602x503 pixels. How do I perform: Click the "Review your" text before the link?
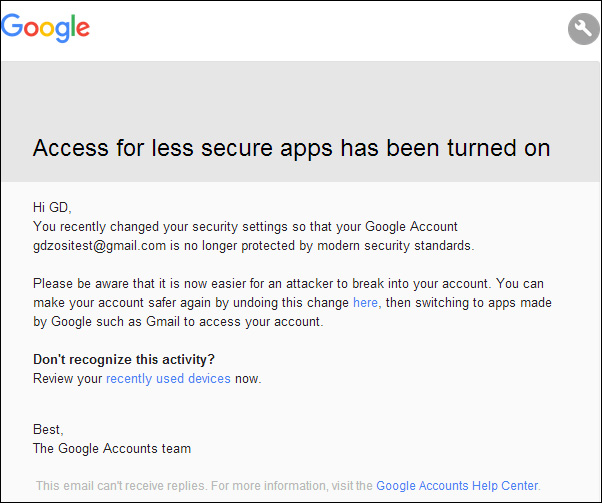[67, 378]
